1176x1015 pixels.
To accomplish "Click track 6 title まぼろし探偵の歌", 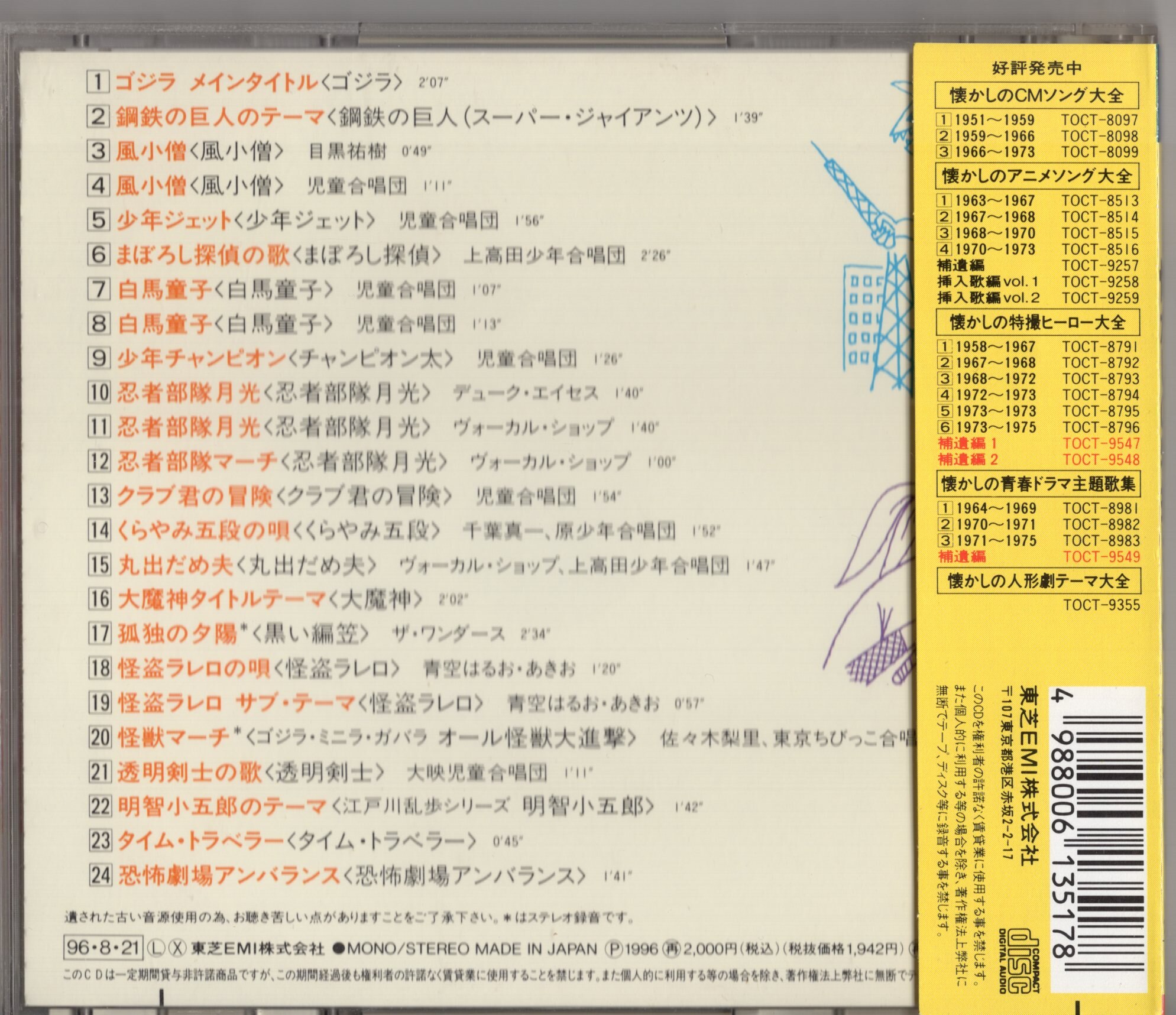I will point(203,255).
